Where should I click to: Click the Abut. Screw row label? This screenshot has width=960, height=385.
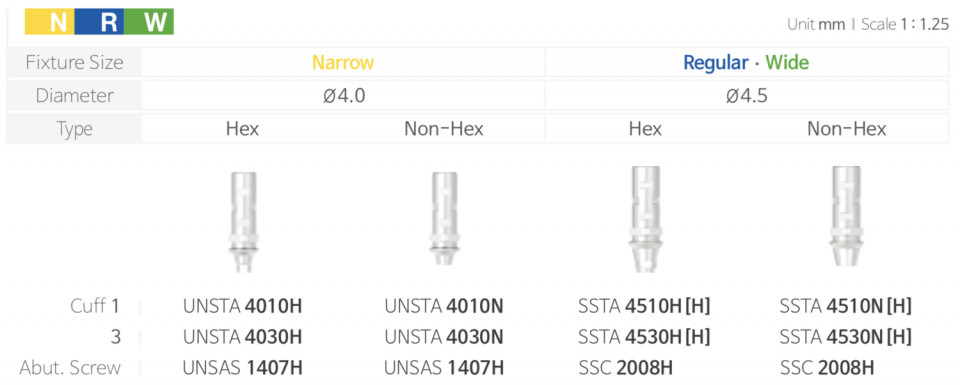70,368
